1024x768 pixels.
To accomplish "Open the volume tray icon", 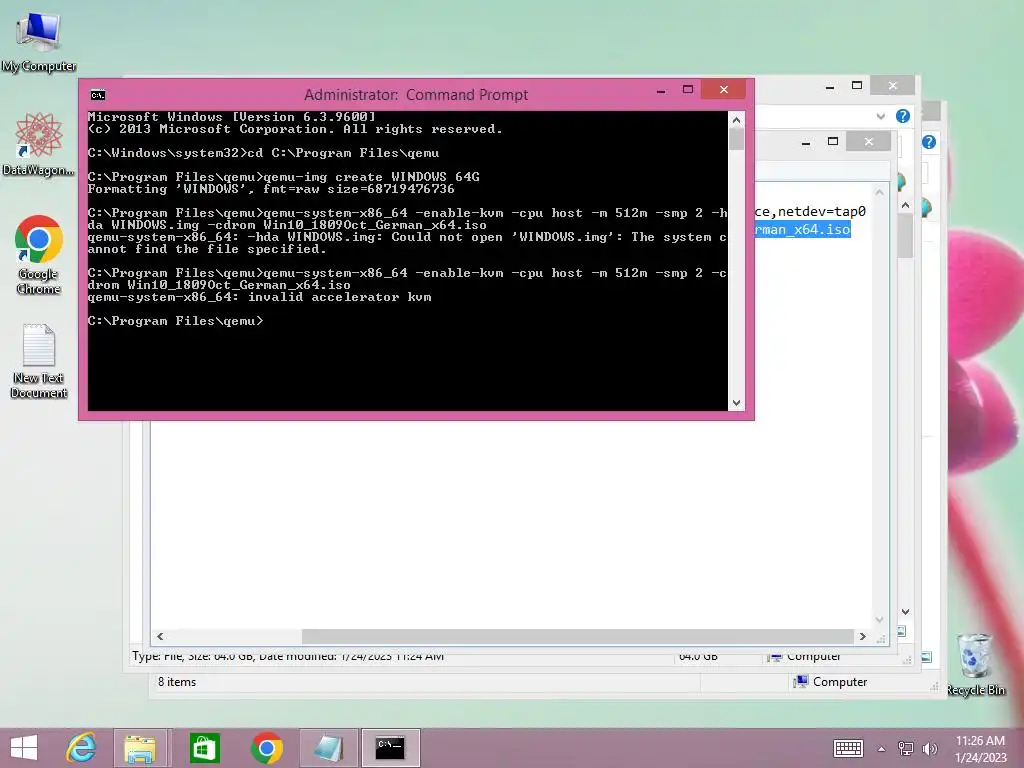I will tap(929, 748).
